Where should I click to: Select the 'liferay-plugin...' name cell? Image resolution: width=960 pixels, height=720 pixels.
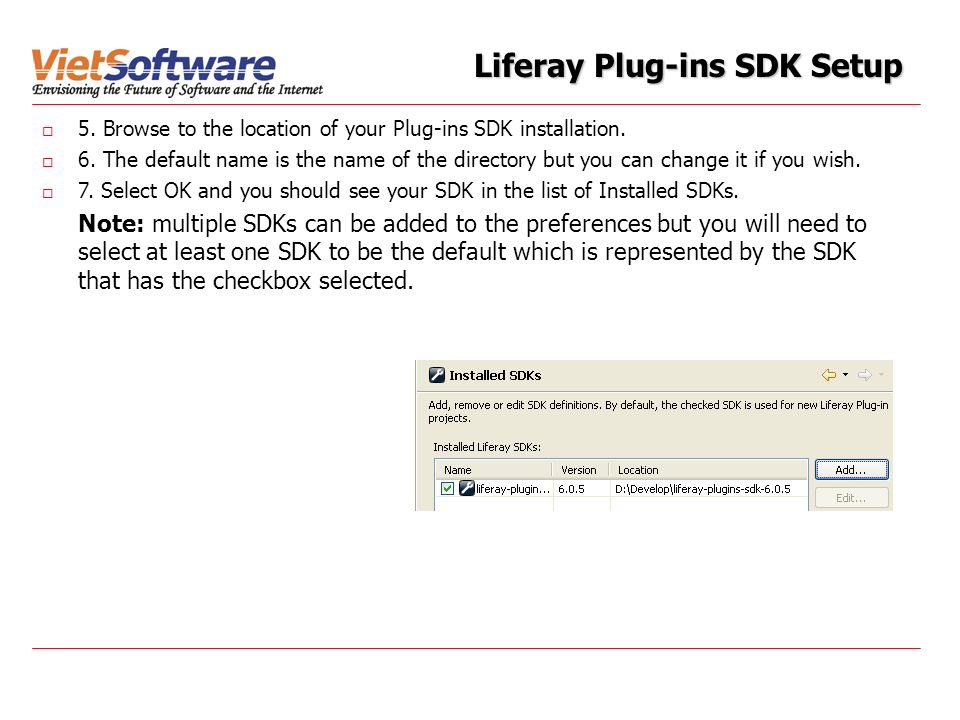(x=513, y=489)
